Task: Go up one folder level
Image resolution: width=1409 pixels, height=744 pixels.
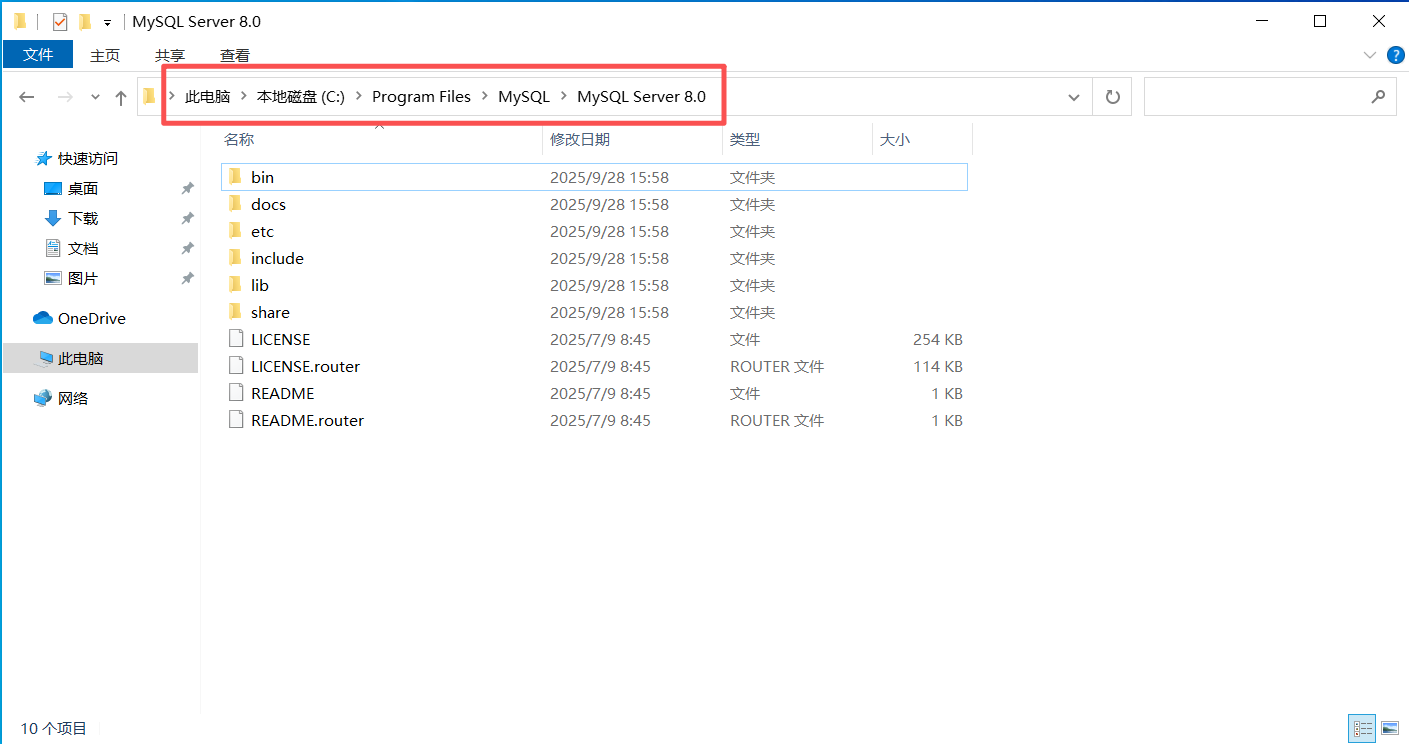Action: coord(121,97)
